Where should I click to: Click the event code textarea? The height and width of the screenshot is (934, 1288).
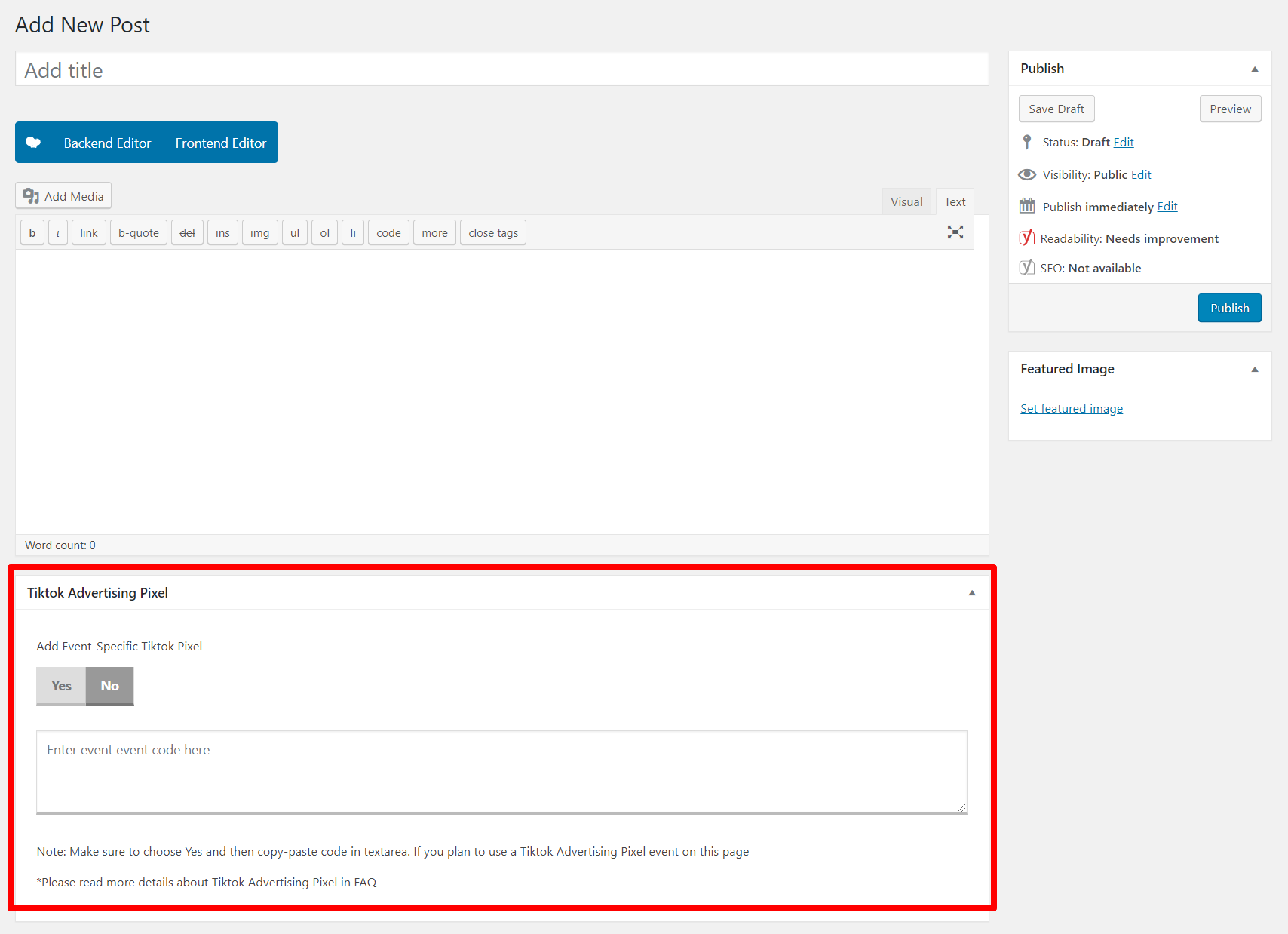[x=501, y=771]
